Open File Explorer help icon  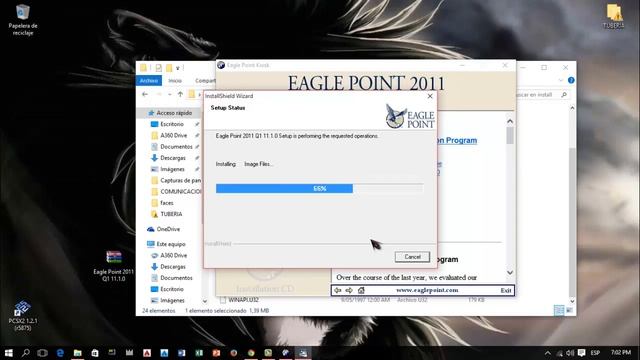(571, 80)
